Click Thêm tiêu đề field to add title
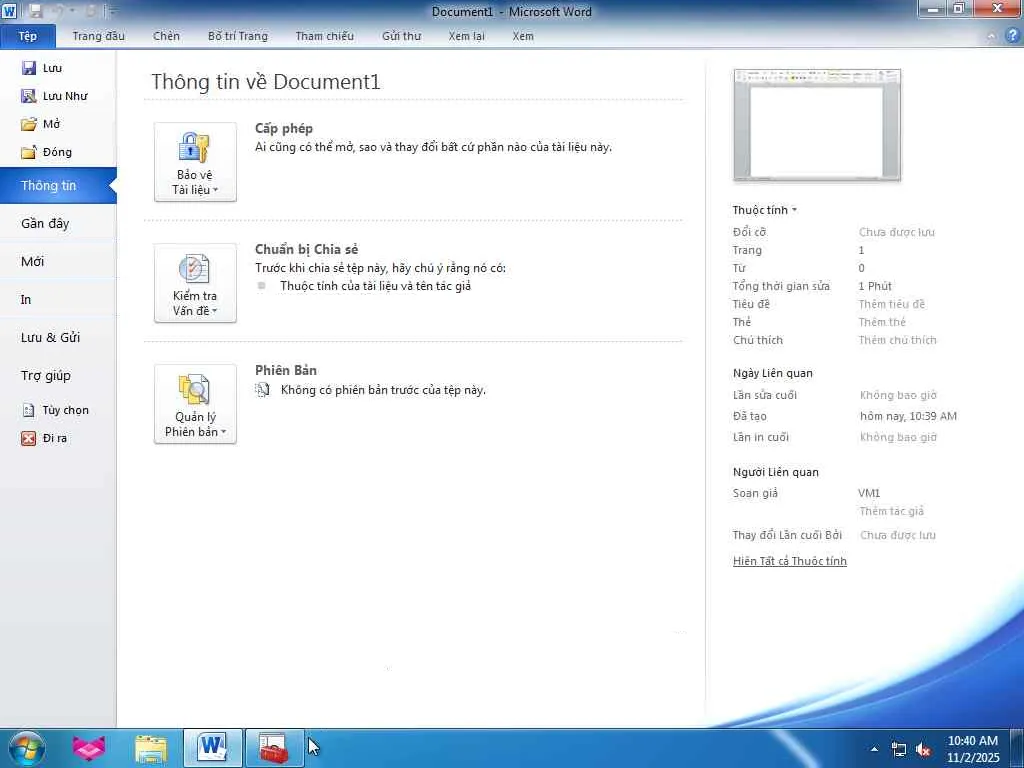Viewport: 1024px width, 768px height. [x=891, y=304]
